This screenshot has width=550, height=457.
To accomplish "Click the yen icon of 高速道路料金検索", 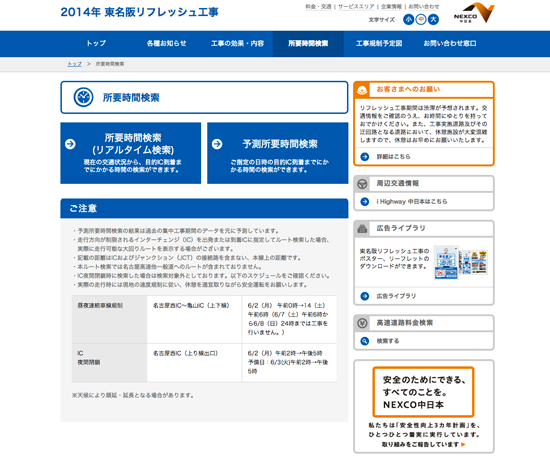I will [362, 323].
